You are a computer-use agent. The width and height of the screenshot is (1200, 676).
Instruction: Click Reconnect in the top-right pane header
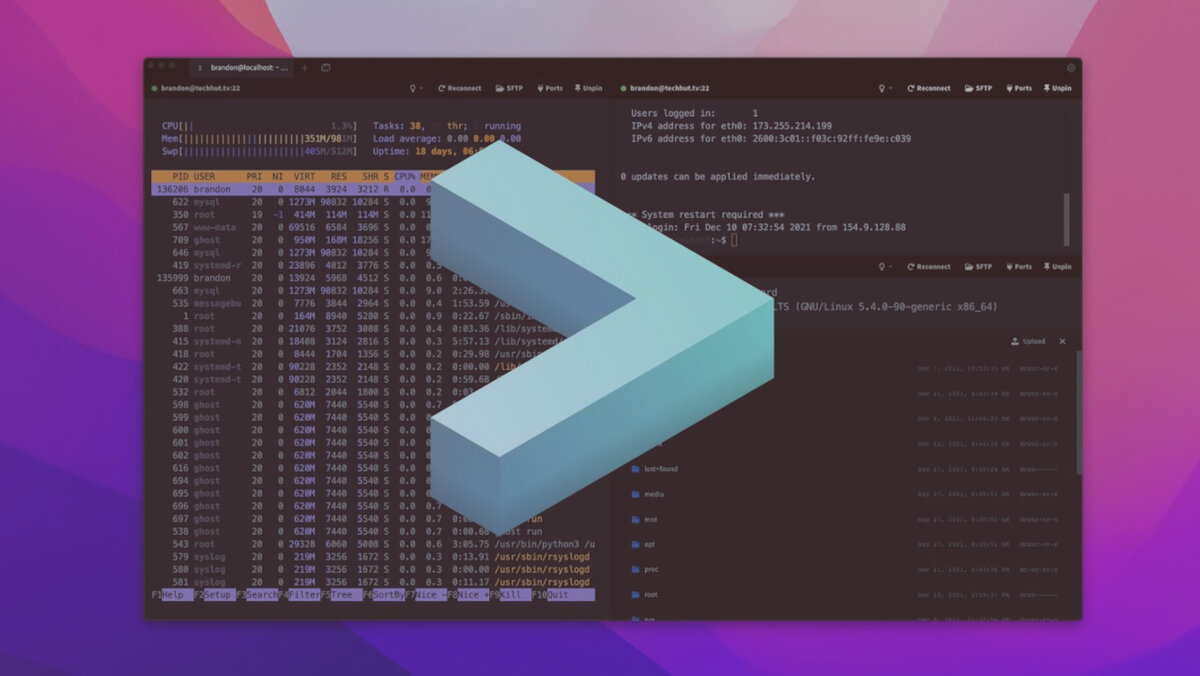coord(928,88)
